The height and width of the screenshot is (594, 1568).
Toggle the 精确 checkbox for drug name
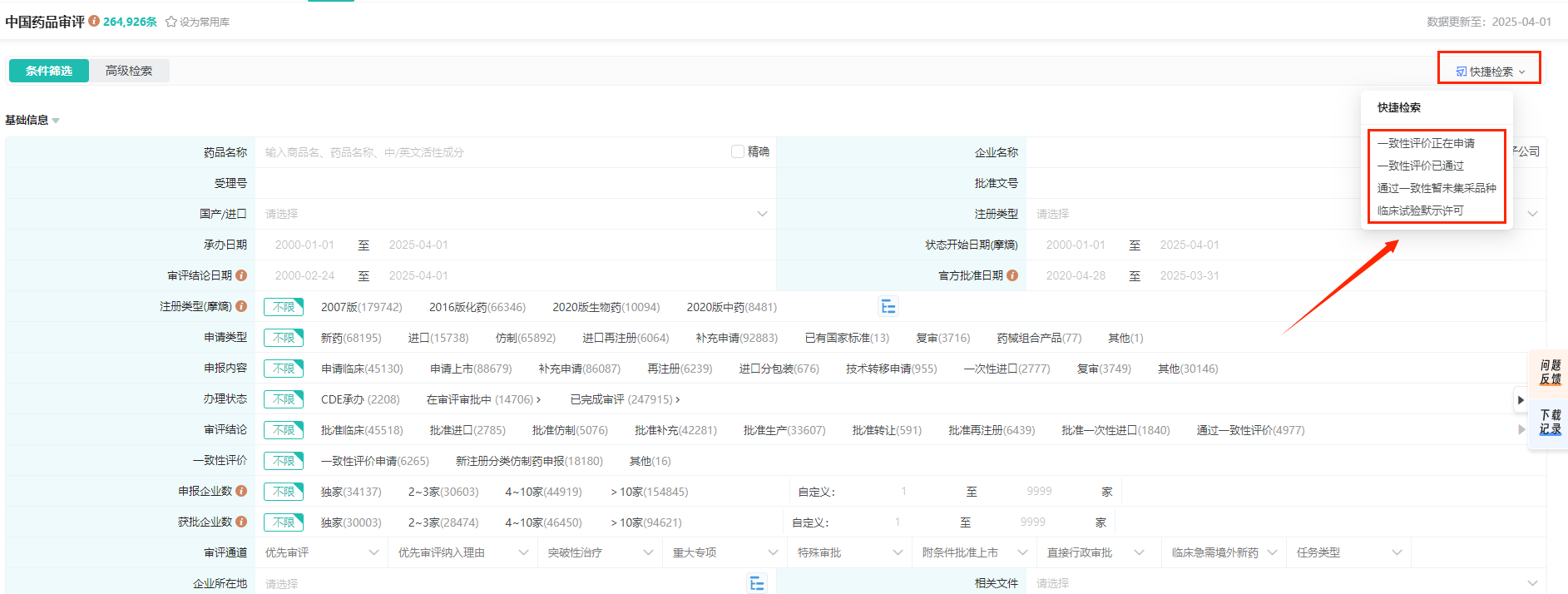click(738, 151)
